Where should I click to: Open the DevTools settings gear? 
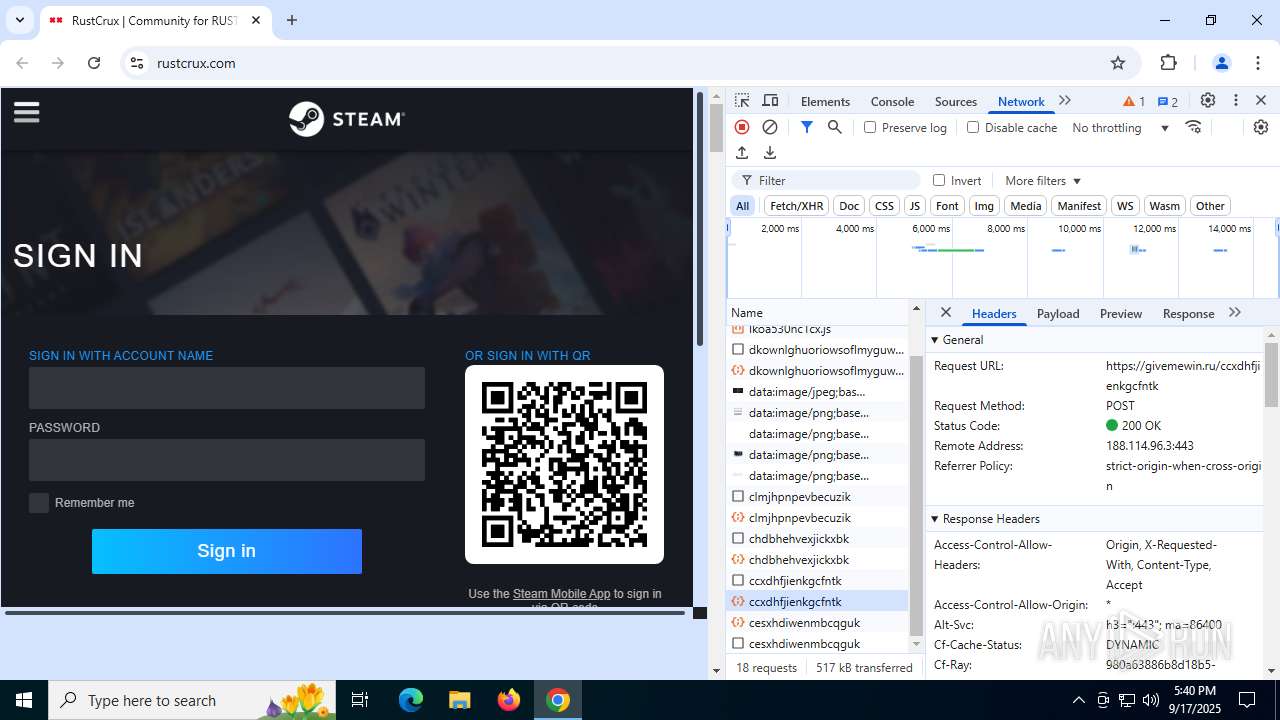[x=1208, y=101]
